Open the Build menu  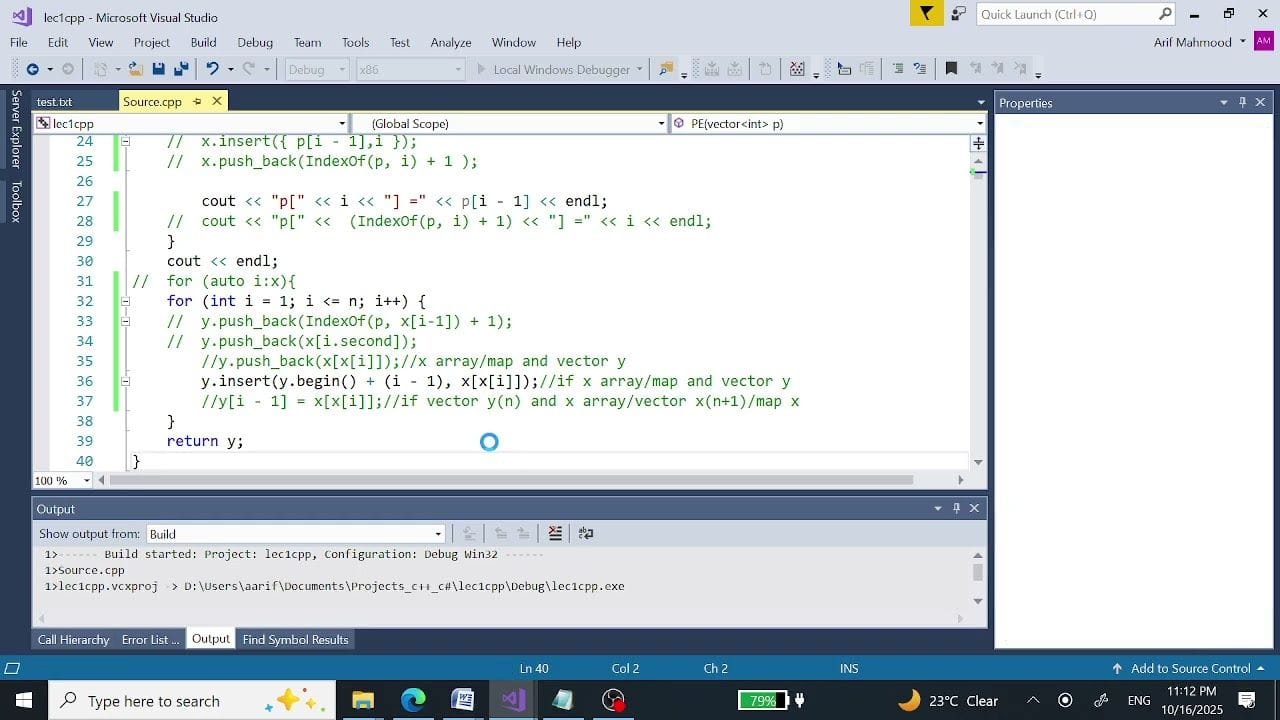(x=203, y=42)
